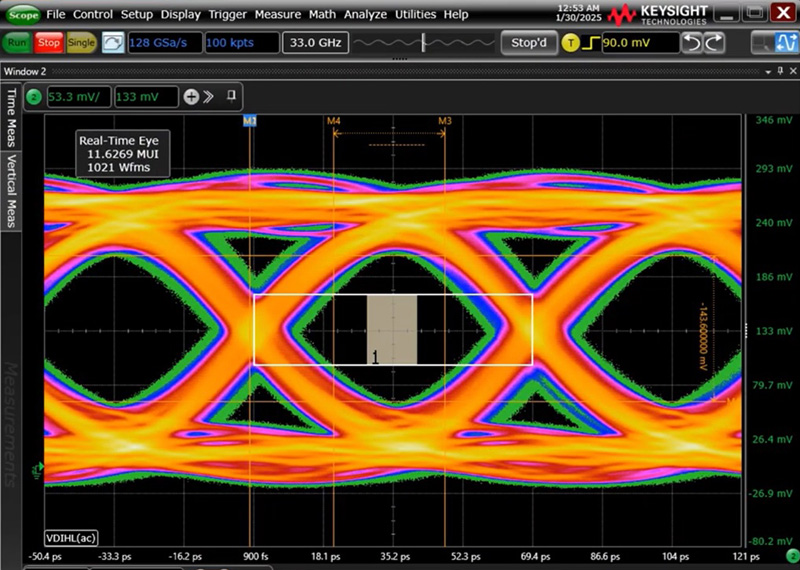
Task: Click the gray mask region labeled 1
Action: (392, 330)
